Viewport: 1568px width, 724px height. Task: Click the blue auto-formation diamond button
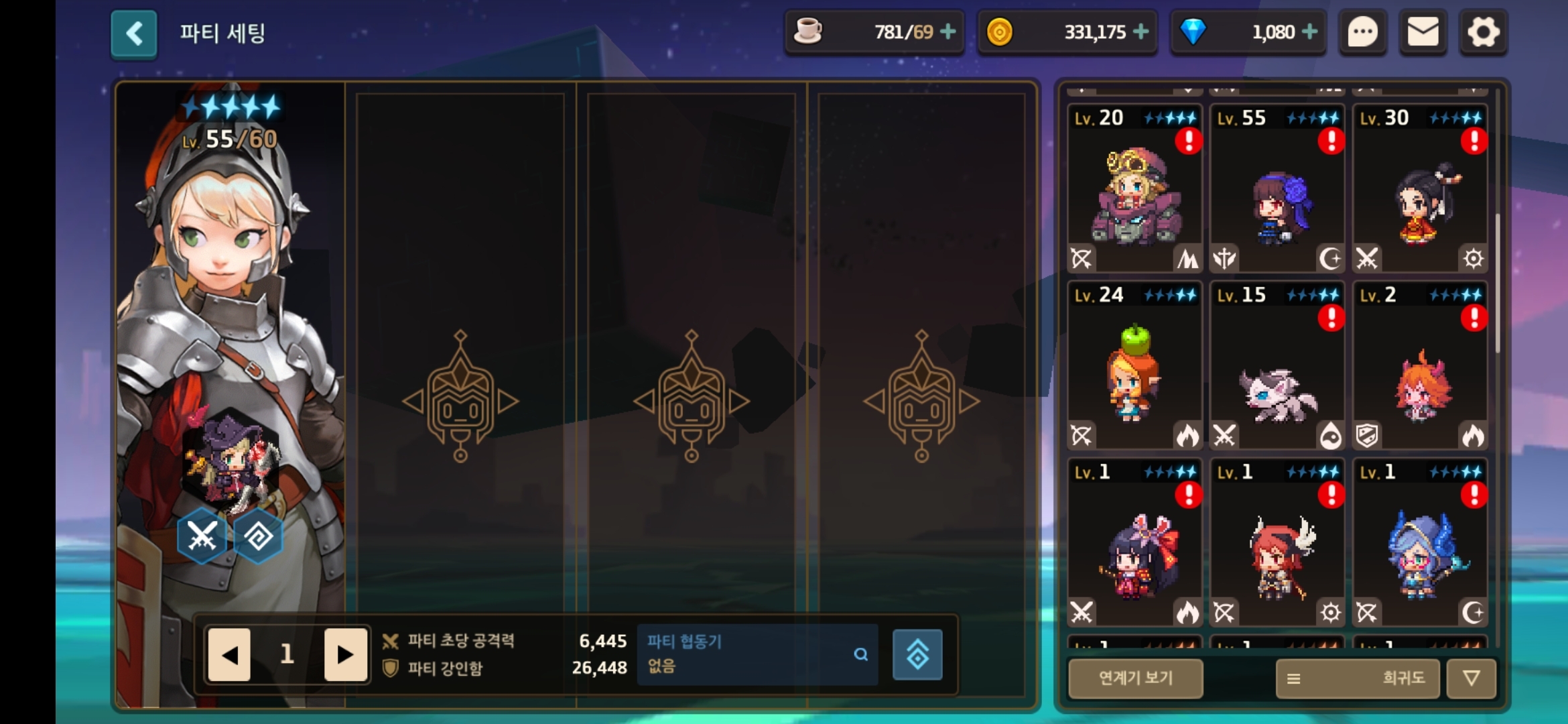(x=917, y=654)
